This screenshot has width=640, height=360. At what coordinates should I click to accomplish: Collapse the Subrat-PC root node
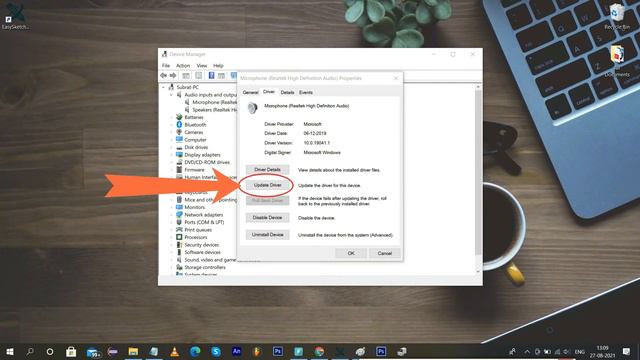coord(164,87)
